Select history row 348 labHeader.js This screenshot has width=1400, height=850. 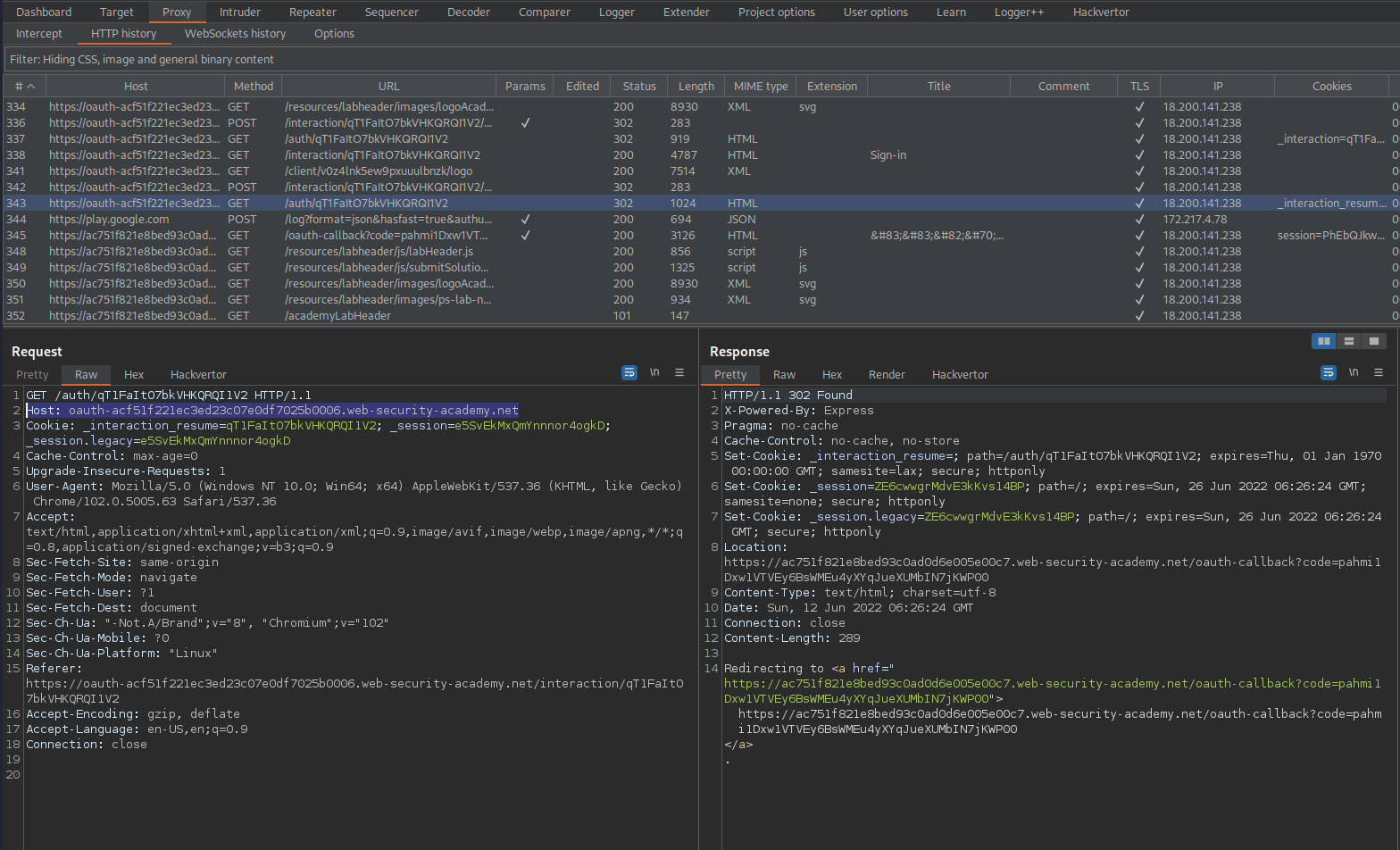point(700,252)
